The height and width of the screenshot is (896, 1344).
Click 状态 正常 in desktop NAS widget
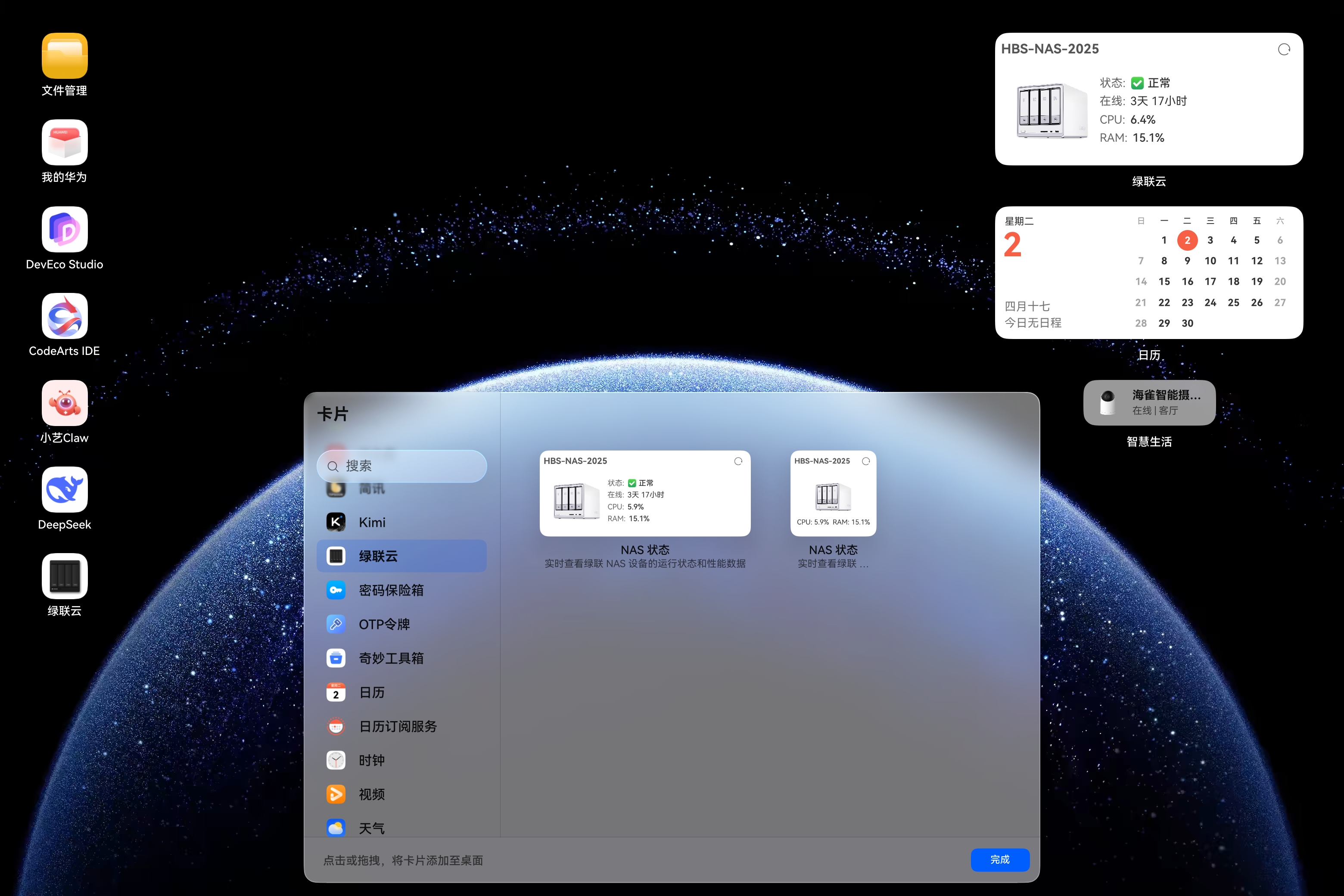click(x=1135, y=83)
